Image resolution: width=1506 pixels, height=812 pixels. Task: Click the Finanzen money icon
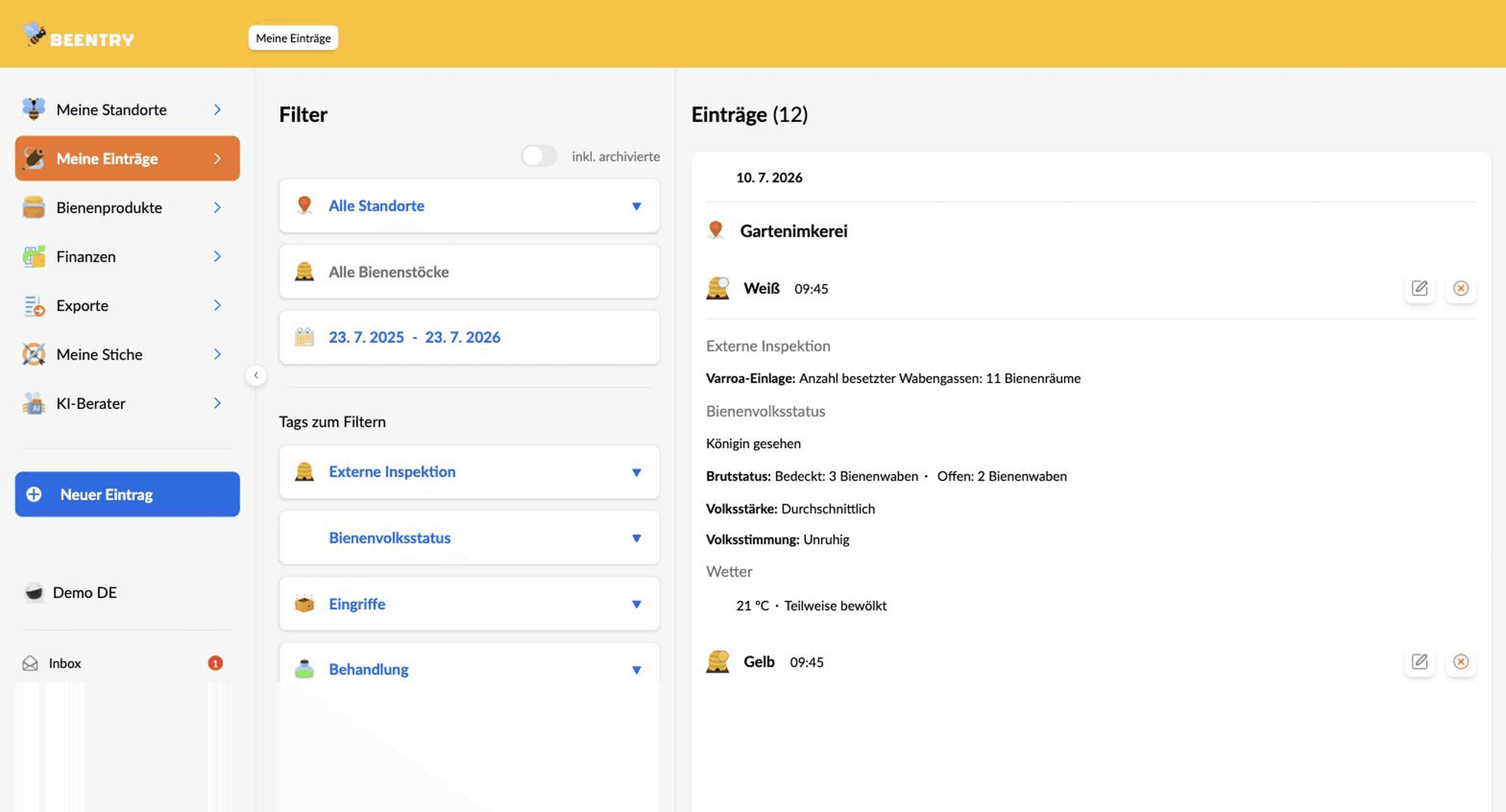34,256
